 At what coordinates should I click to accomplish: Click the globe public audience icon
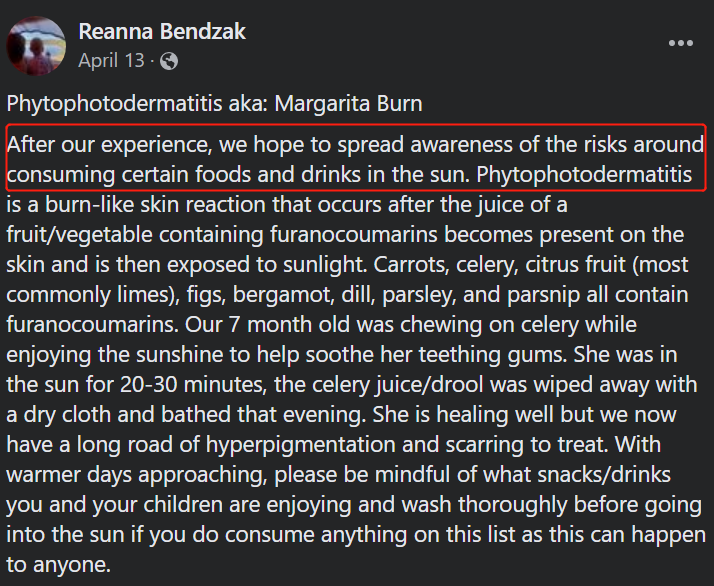pos(169,61)
